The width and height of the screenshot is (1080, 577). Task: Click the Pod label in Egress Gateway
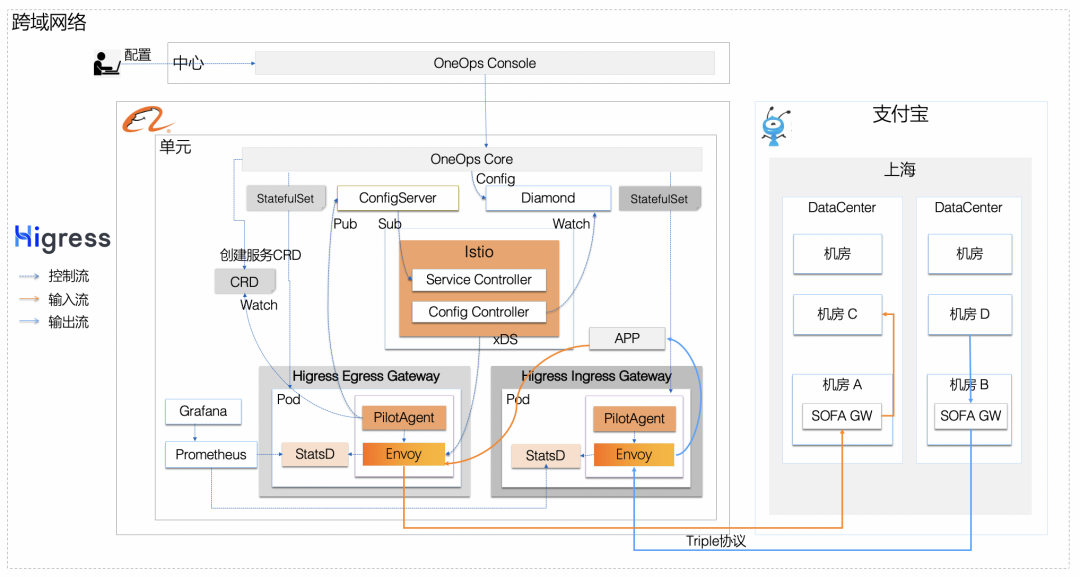click(x=289, y=399)
